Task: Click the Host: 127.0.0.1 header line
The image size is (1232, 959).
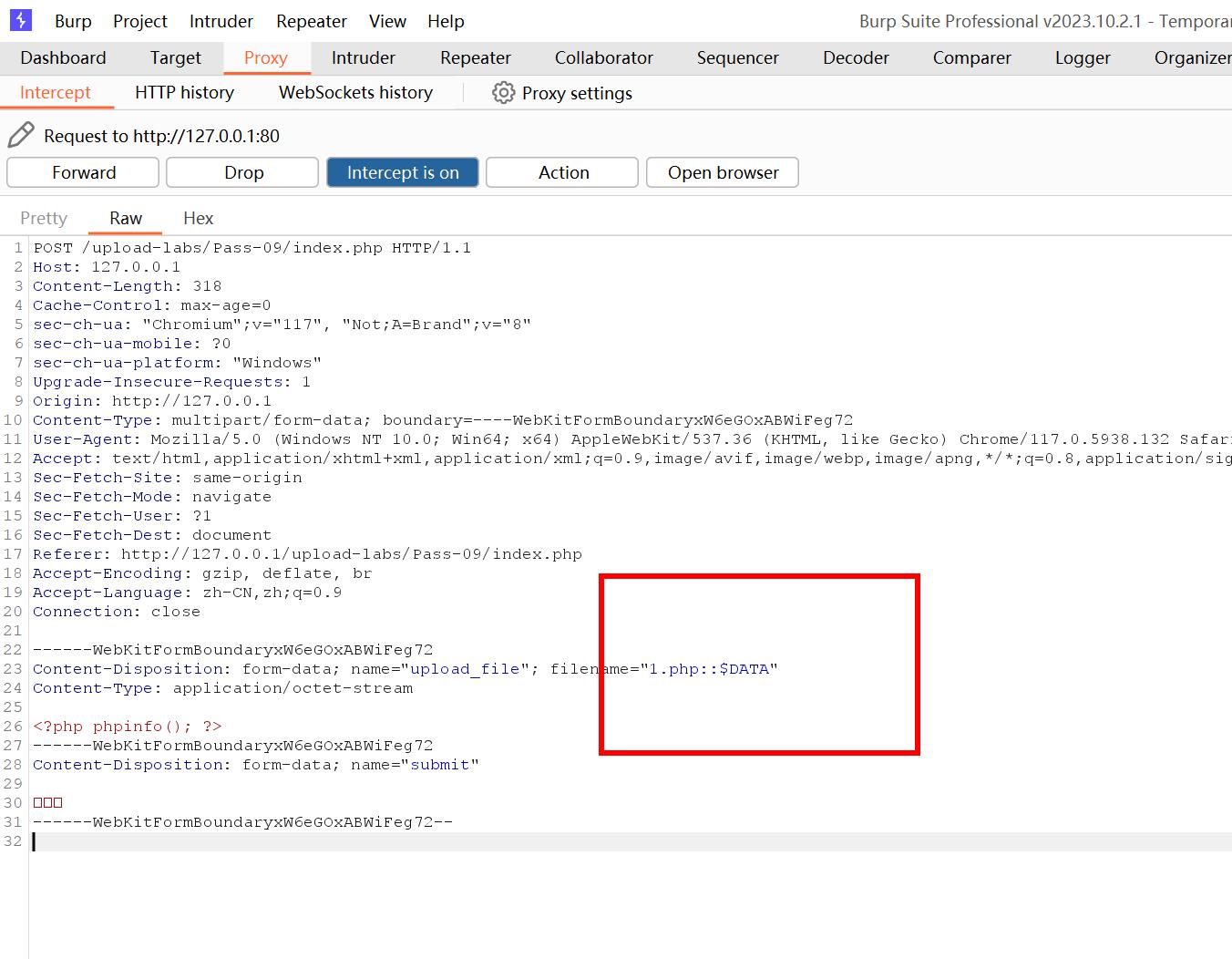Action: tap(107, 267)
